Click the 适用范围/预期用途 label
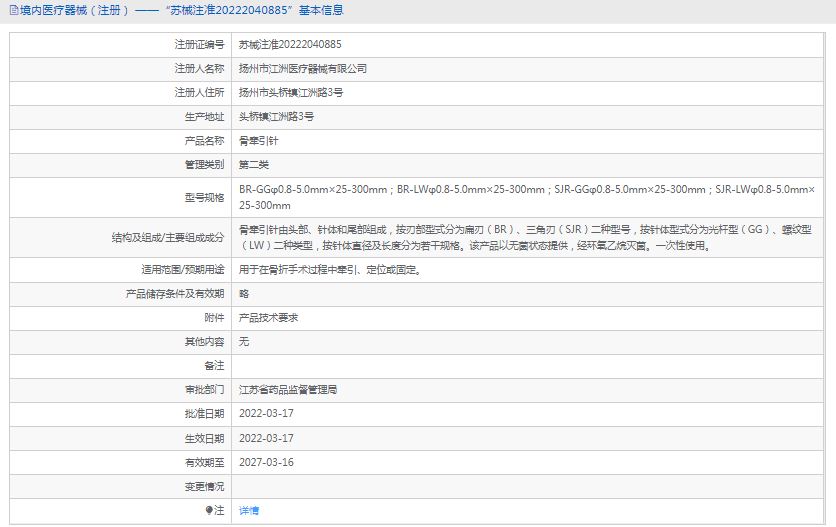The height and width of the screenshot is (527, 836). click(x=183, y=270)
